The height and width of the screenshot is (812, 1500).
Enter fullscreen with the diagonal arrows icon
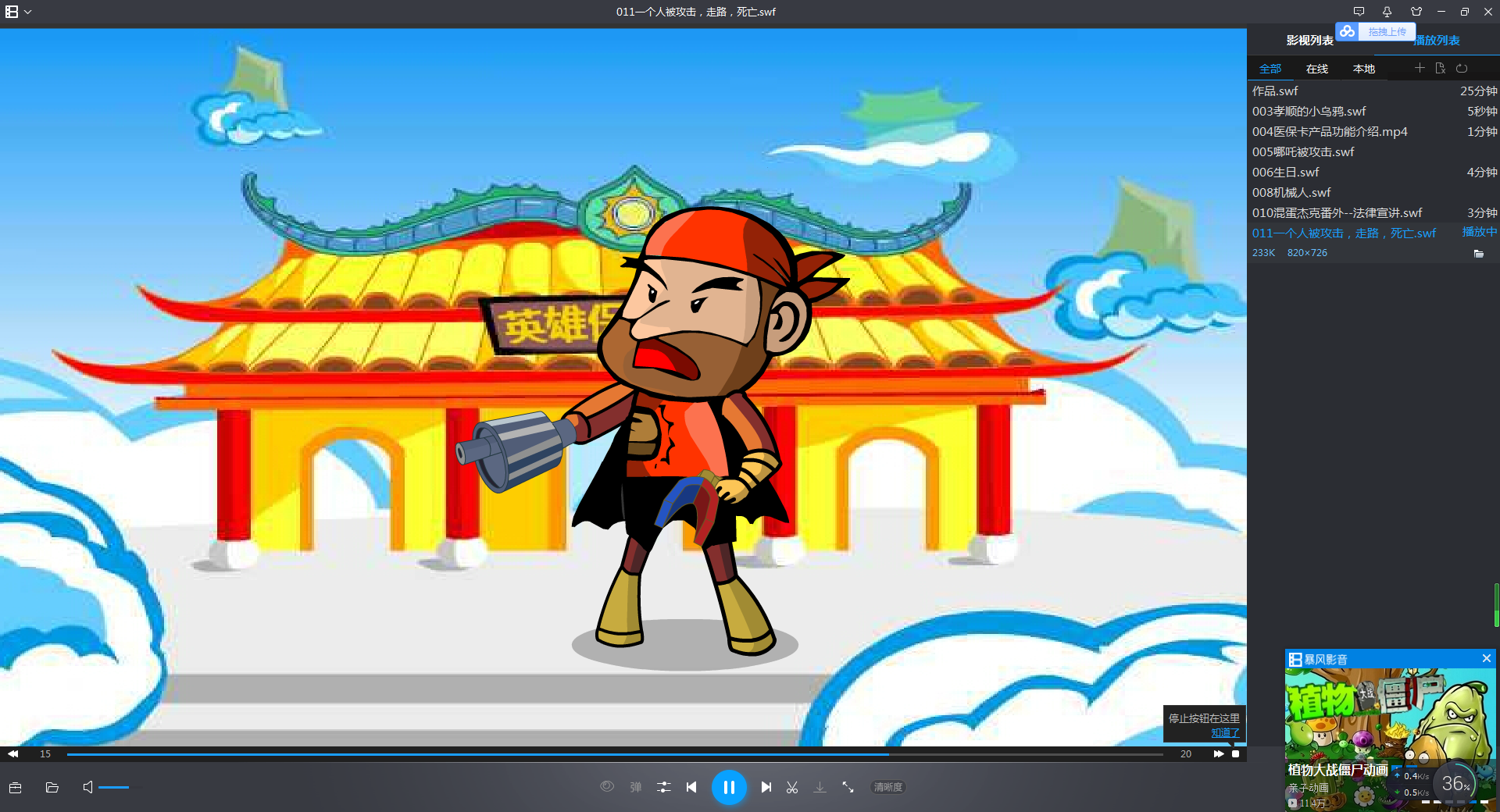[848, 787]
